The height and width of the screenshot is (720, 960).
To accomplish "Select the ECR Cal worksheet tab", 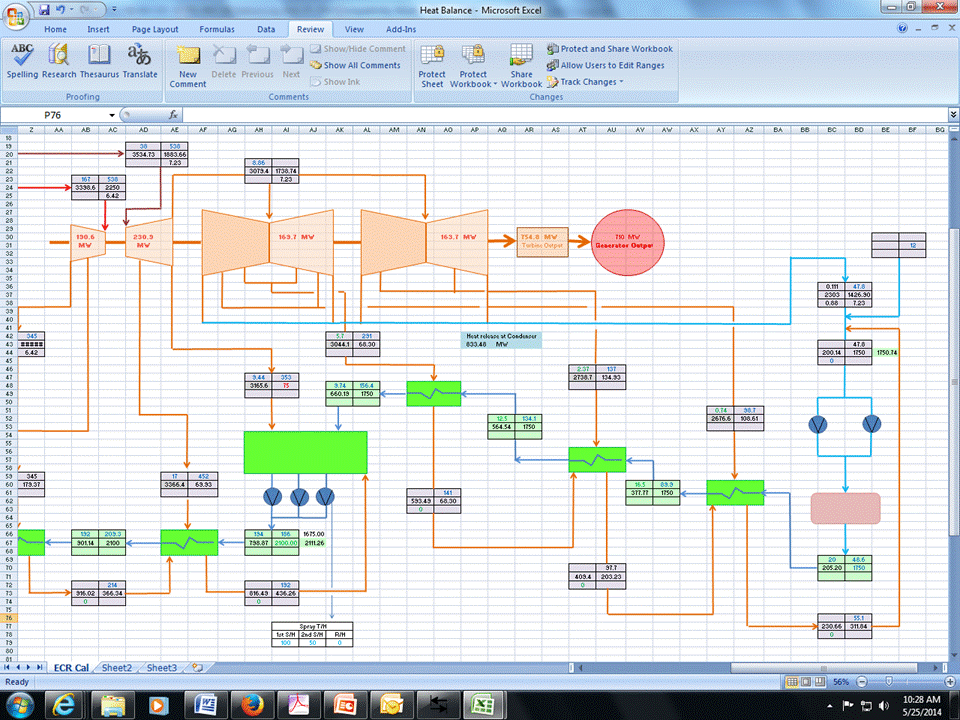I will (x=71, y=667).
